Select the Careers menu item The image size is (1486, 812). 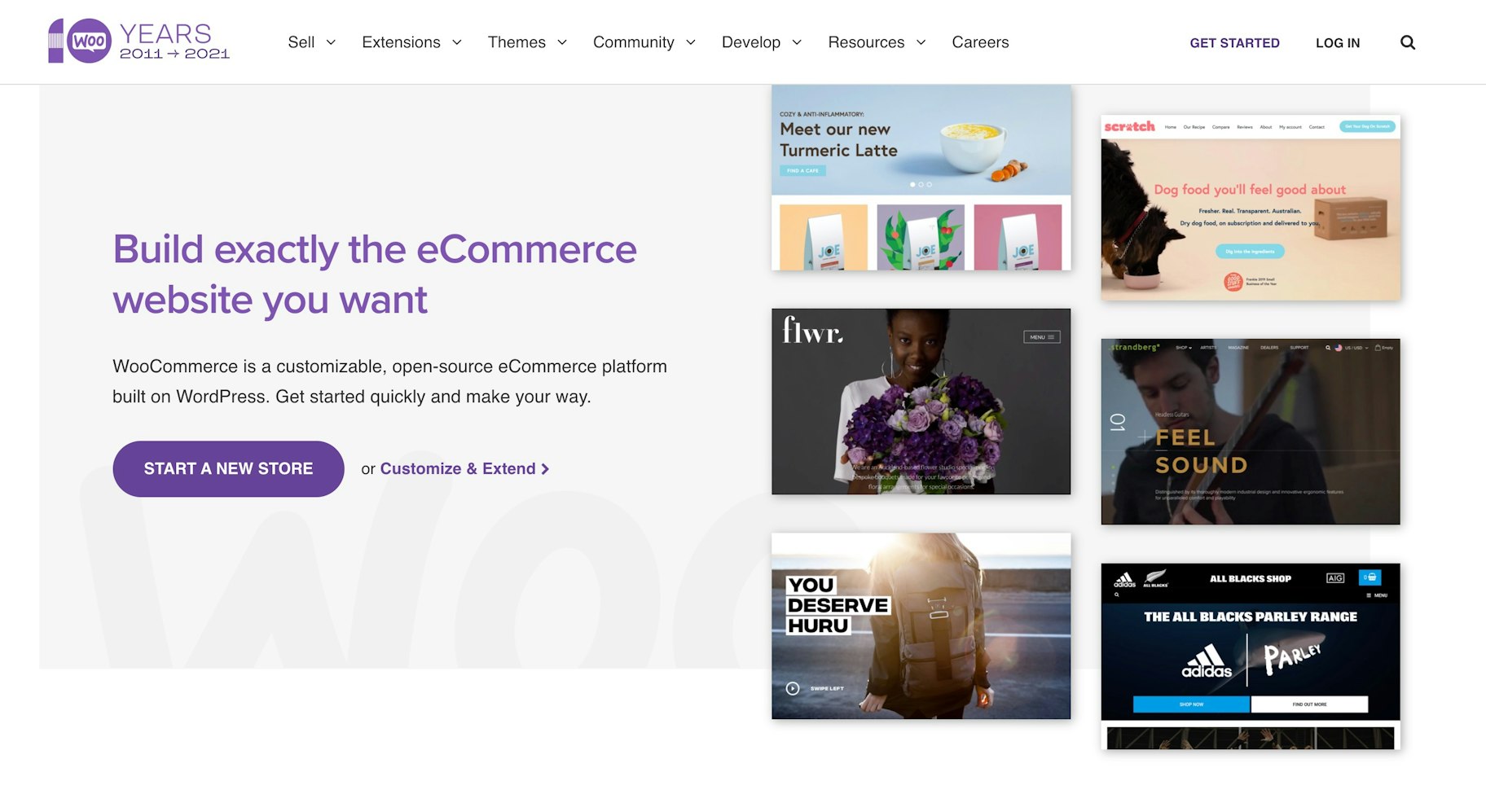point(980,42)
